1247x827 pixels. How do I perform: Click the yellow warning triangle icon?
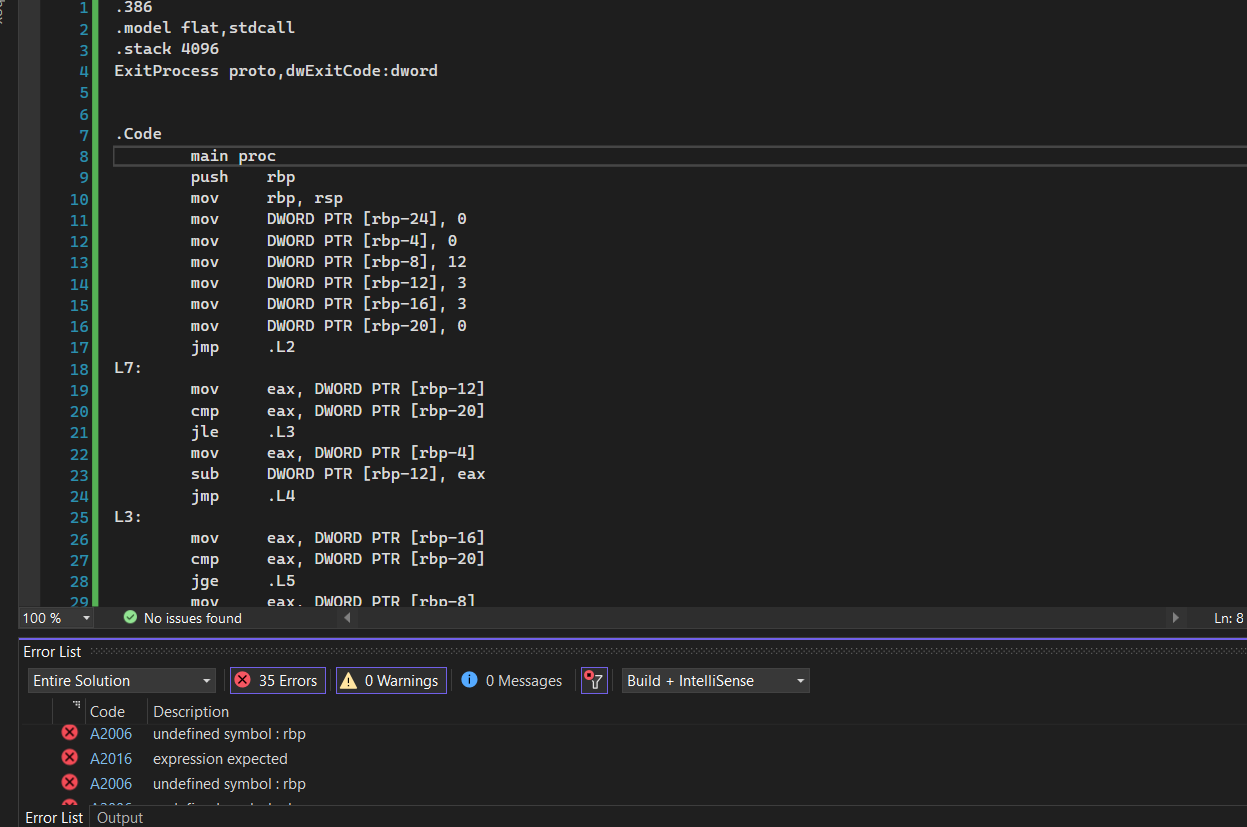tap(348, 681)
